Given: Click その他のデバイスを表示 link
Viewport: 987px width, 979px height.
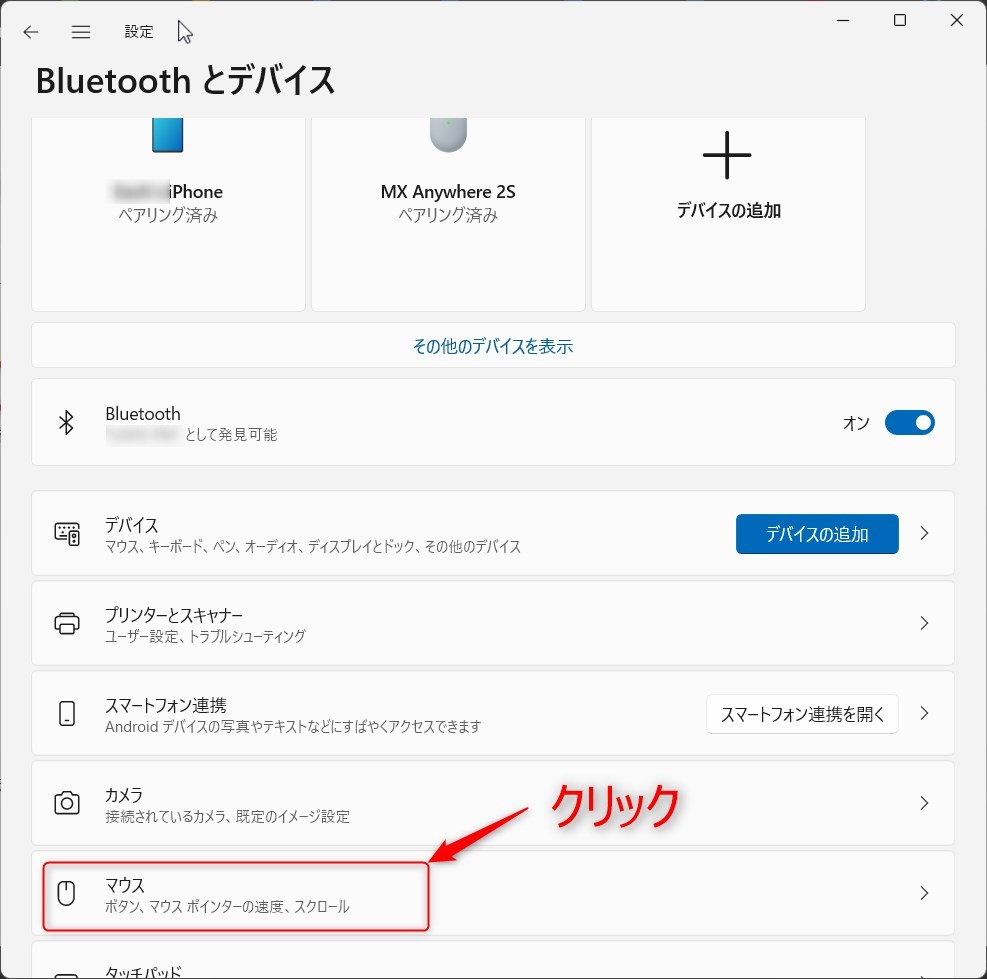Looking at the screenshot, I should coord(493,346).
